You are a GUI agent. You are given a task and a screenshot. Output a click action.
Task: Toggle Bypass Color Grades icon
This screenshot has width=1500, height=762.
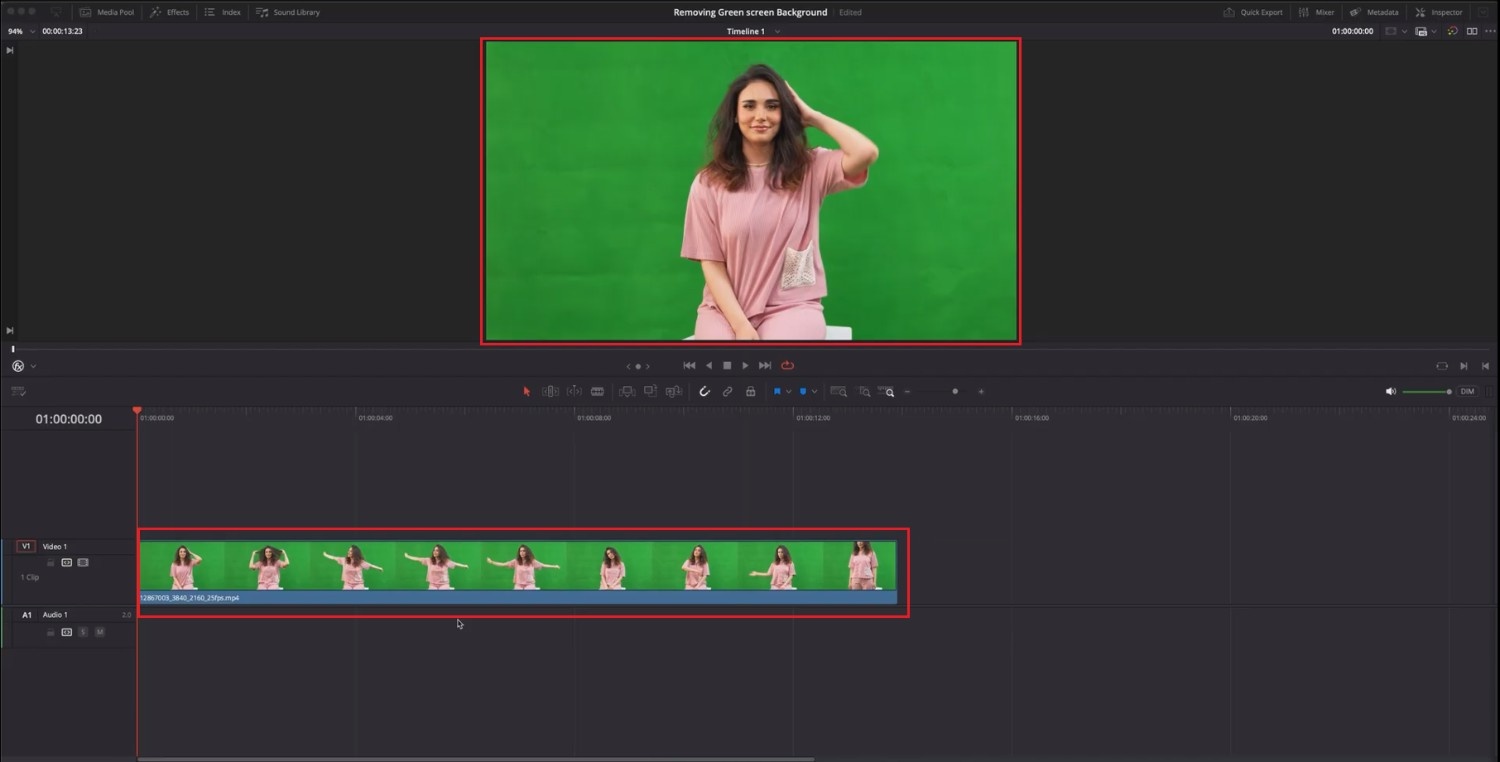click(x=1451, y=31)
